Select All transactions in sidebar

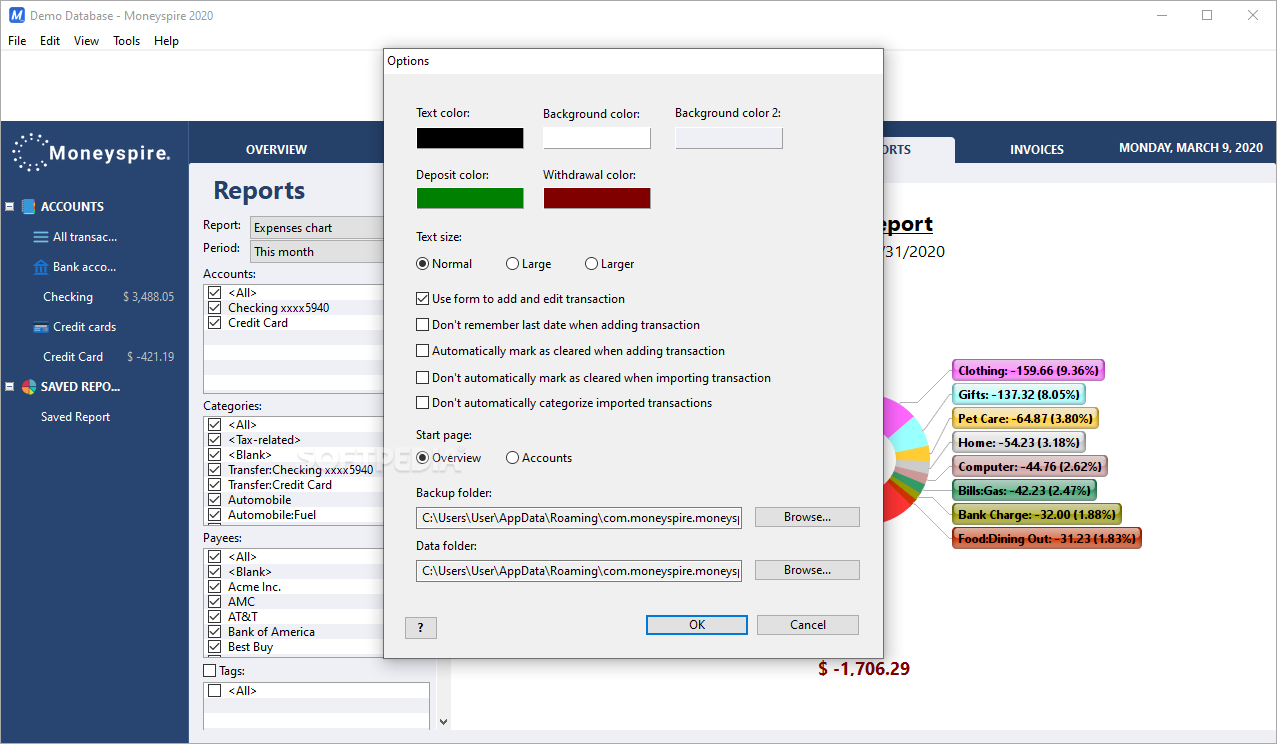(x=85, y=237)
